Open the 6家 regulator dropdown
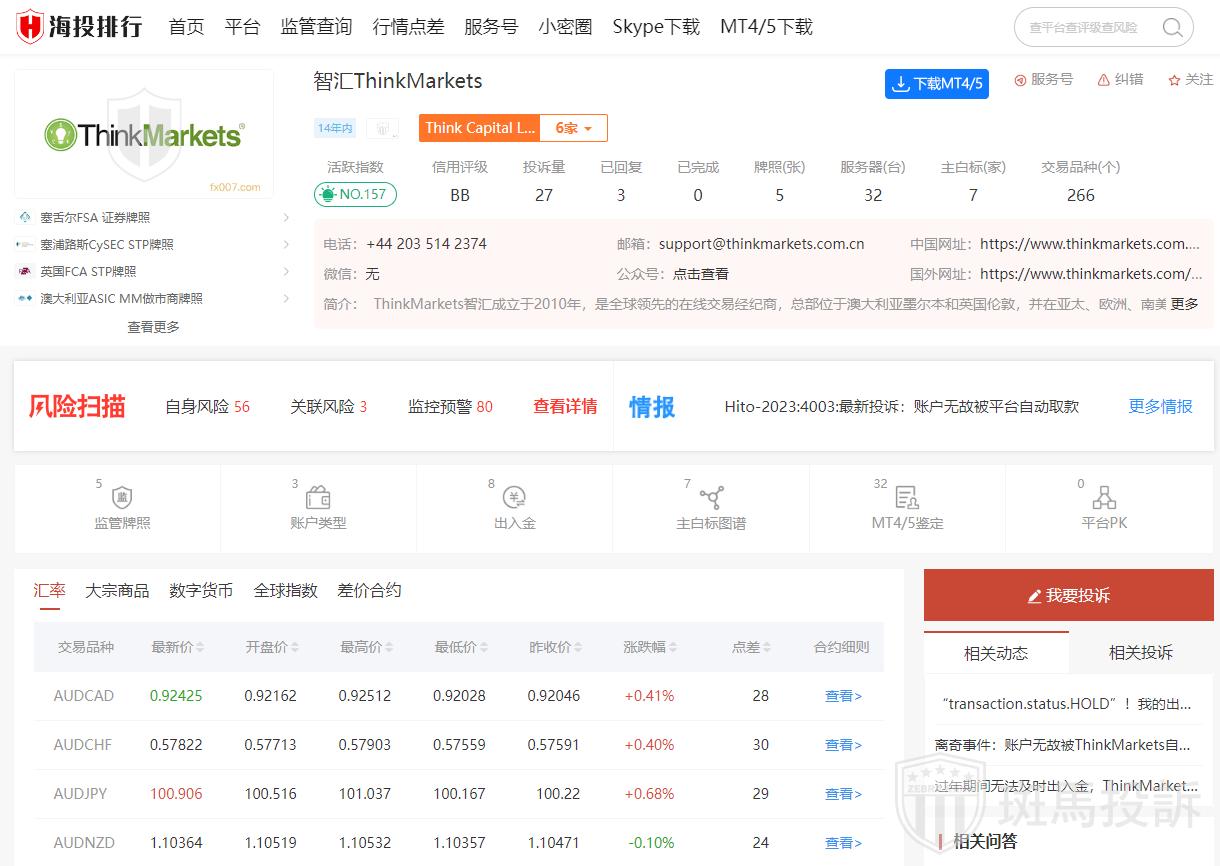This screenshot has height=866, width=1220. [573, 127]
